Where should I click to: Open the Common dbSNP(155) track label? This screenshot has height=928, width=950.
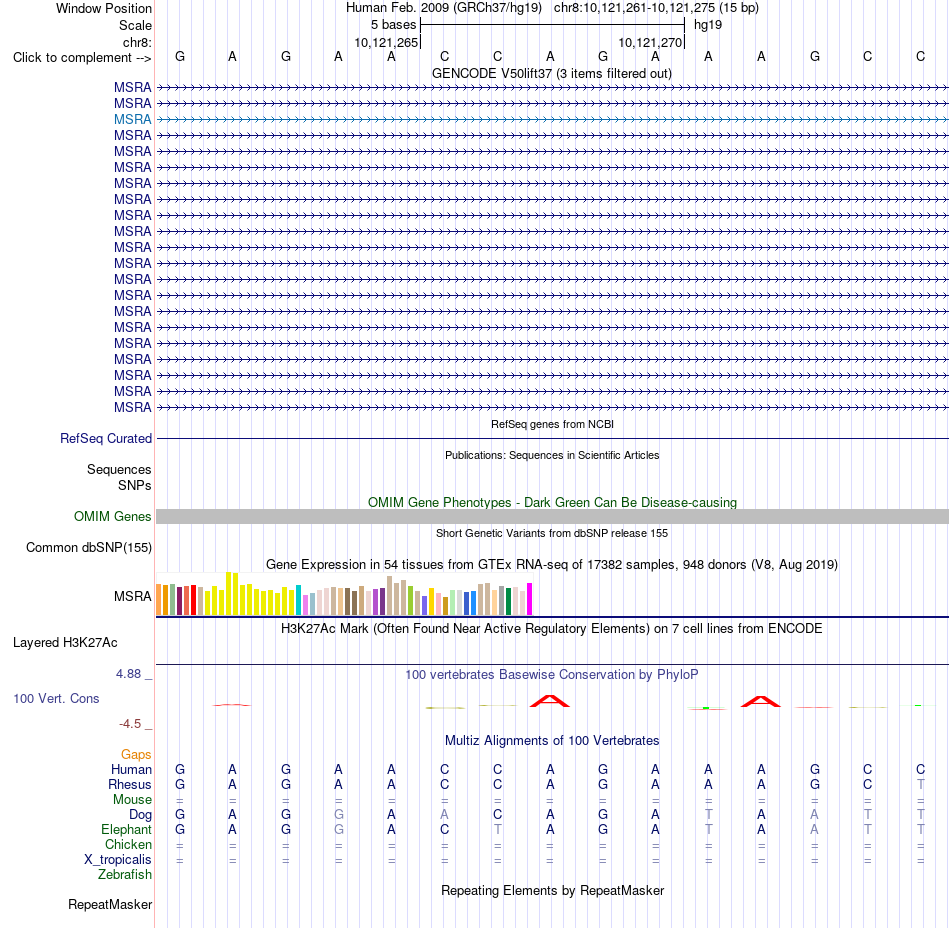coord(88,547)
